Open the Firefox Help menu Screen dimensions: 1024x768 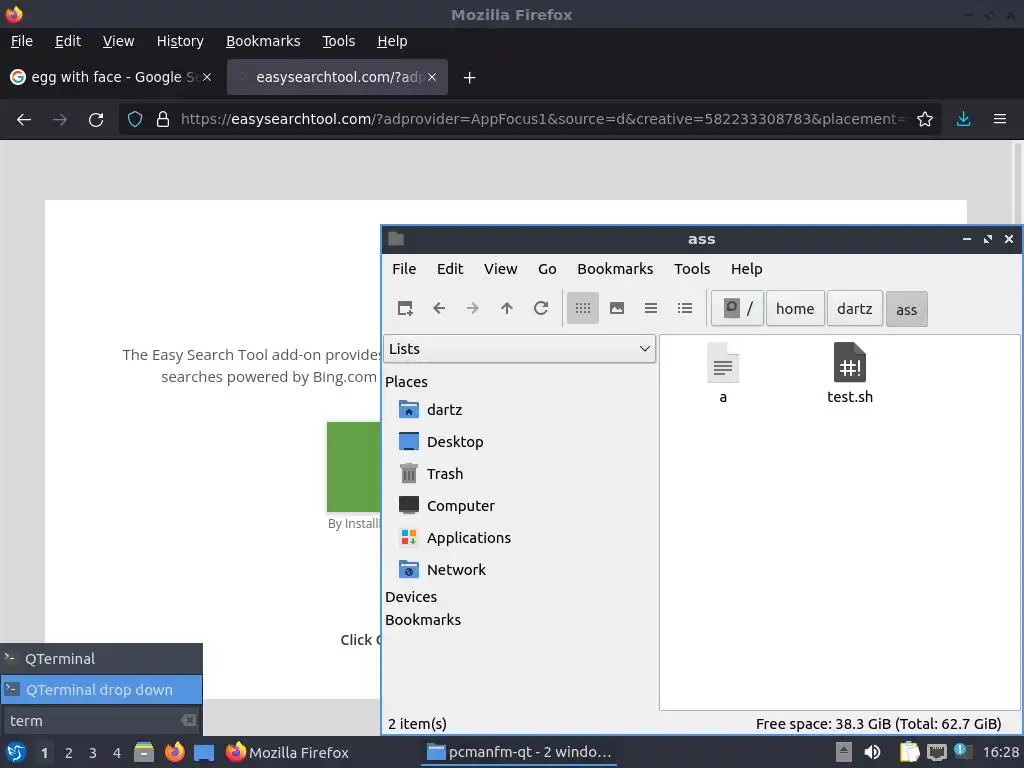coord(392,41)
